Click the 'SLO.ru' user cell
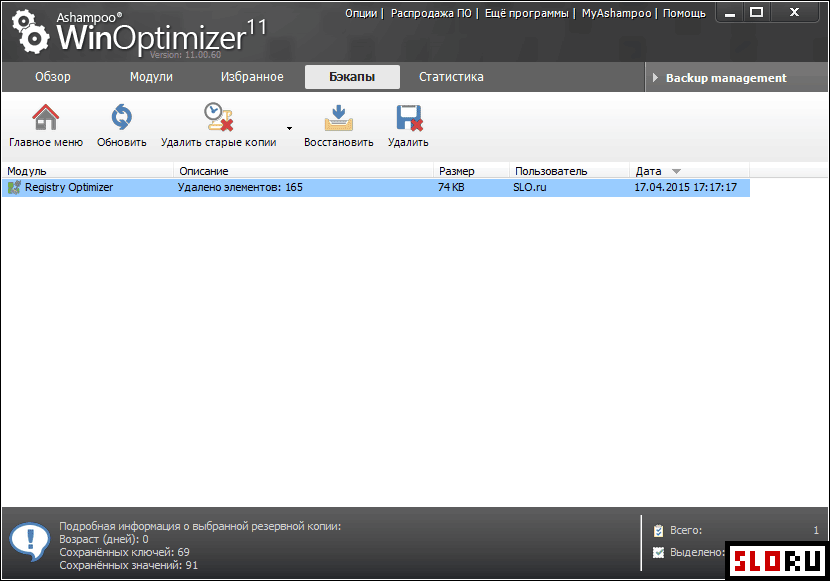 529,187
